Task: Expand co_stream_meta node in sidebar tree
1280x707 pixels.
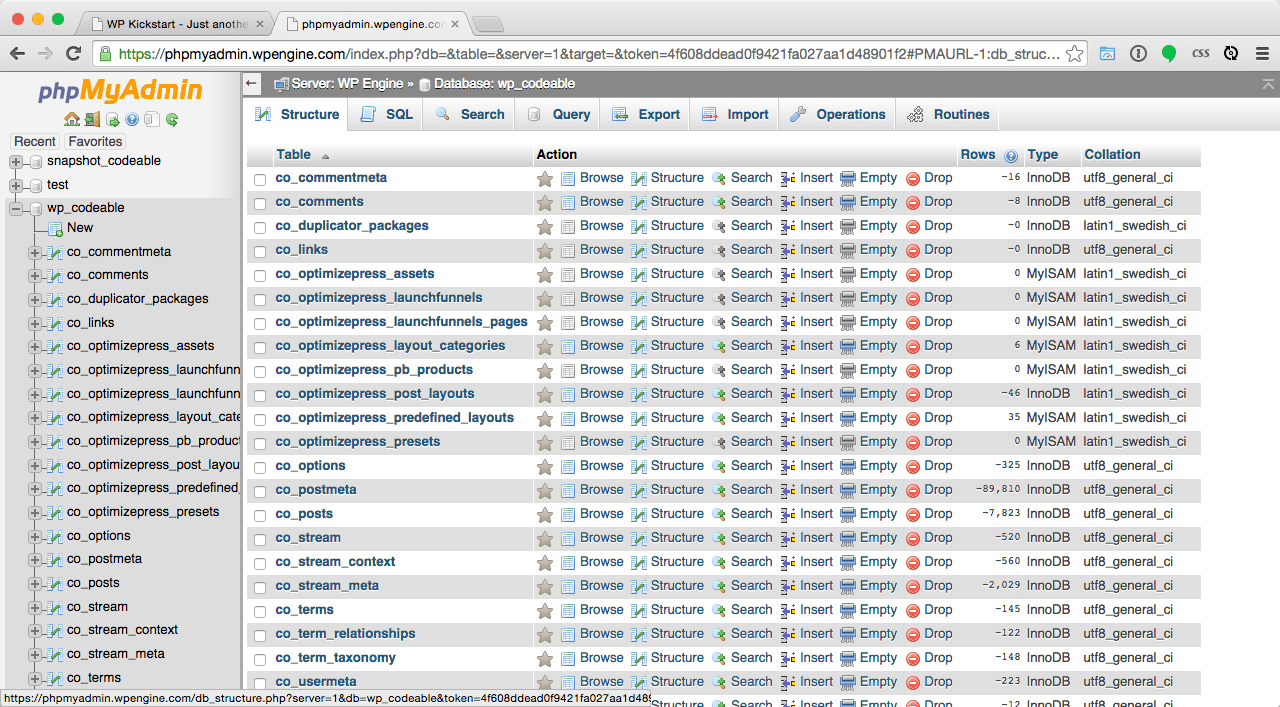Action: click(x=35, y=654)
